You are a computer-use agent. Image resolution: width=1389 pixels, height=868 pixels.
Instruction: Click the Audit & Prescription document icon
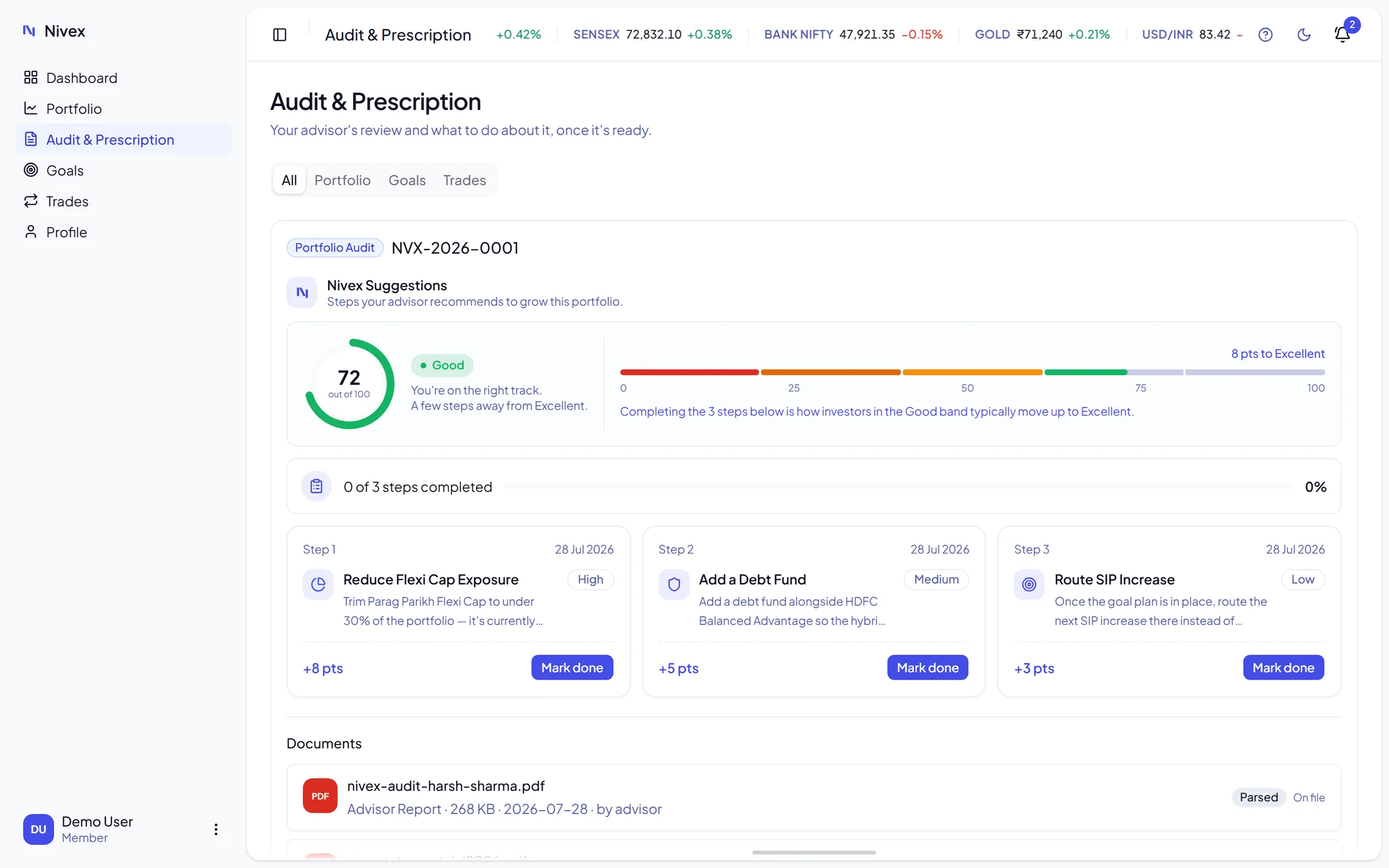tap(31, 140)
